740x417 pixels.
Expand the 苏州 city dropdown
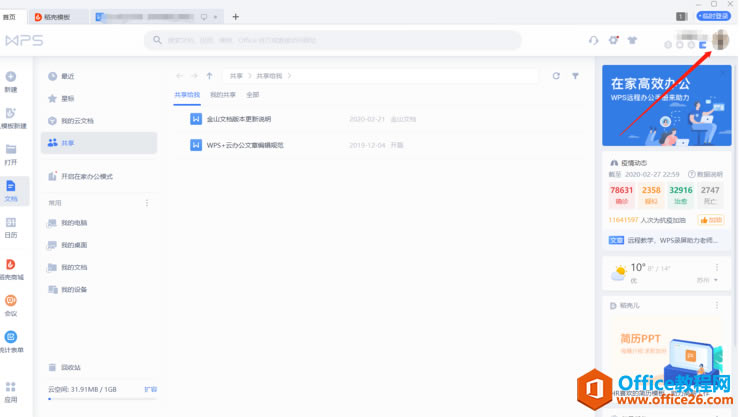click(707, 280)
